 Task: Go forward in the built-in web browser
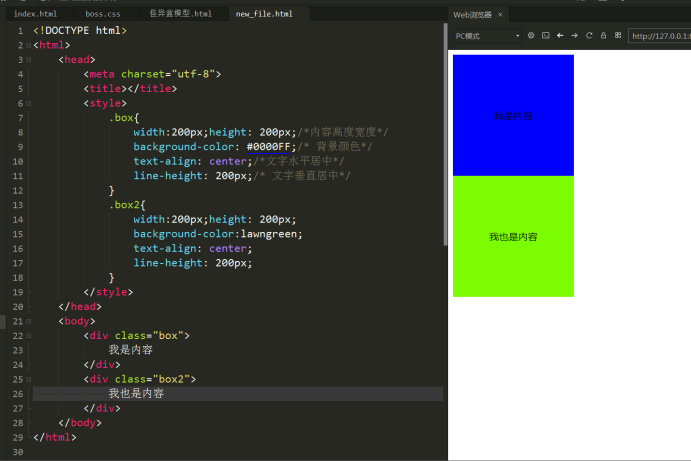coord(574,36)
